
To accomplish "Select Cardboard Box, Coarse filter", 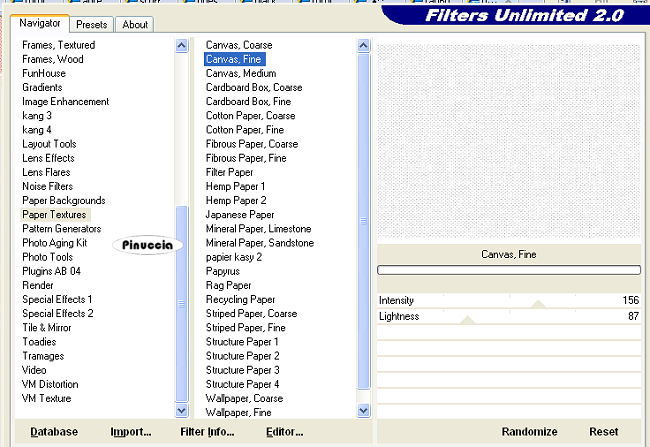I will coord(254,87).
